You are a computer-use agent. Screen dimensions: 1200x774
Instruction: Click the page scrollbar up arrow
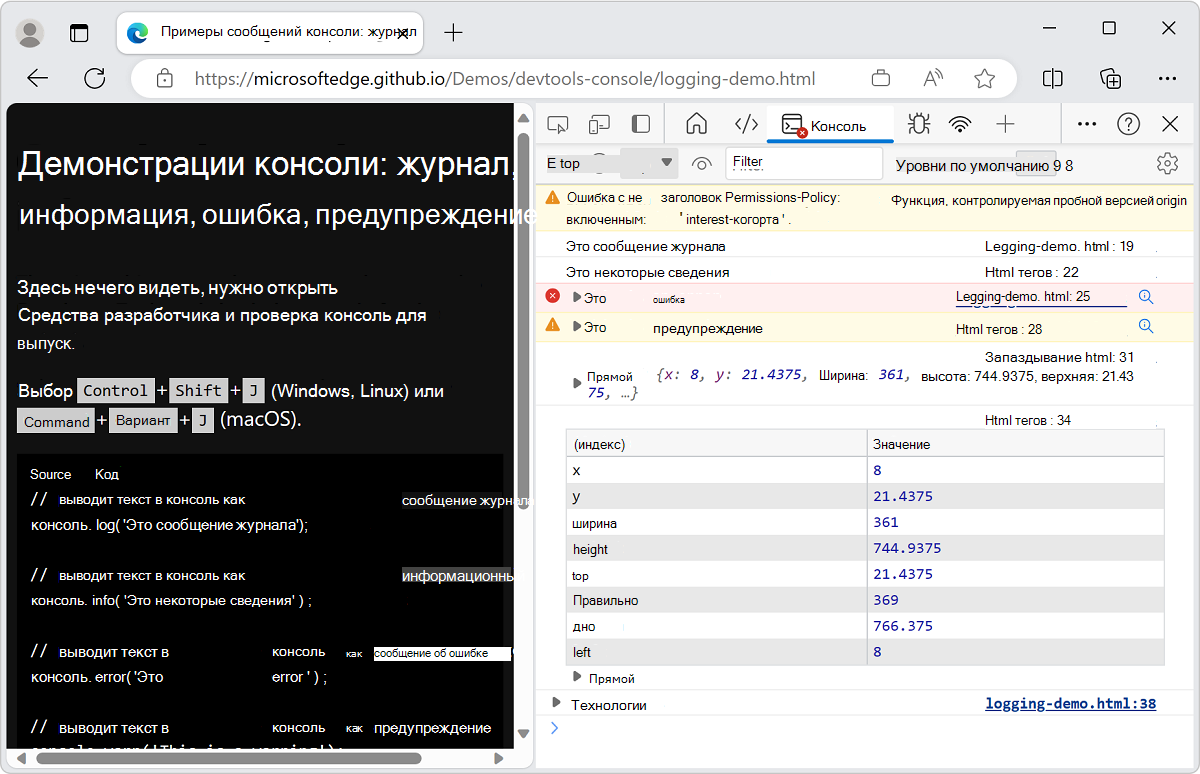coord(523,117)
